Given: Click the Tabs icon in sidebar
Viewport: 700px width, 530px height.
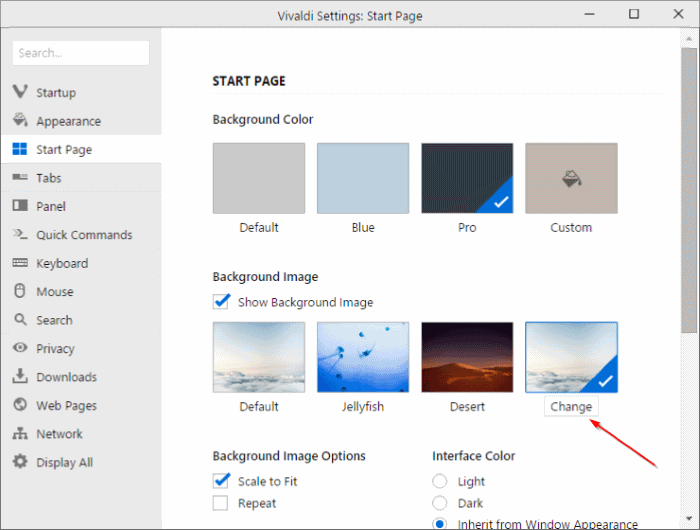Looking at the screenshot, I should coord(20,177).
